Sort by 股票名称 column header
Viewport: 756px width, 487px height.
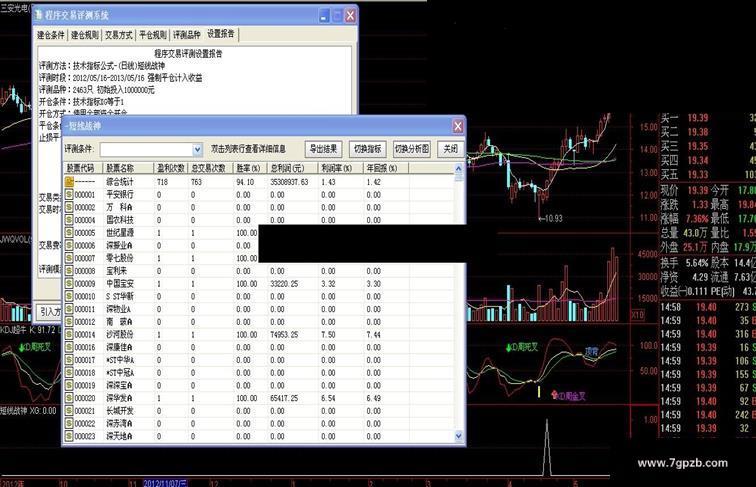pos(129,168)
